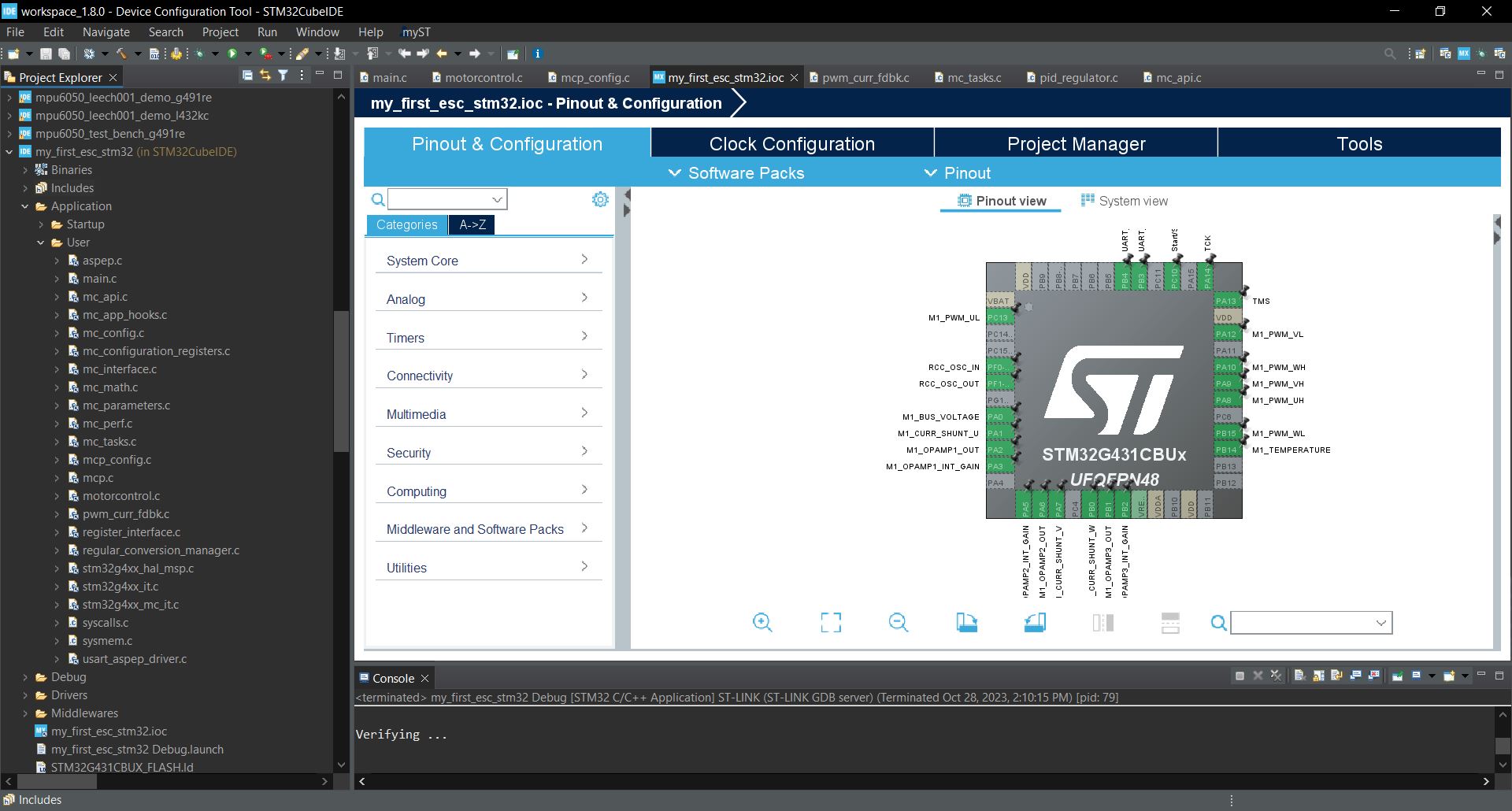Fit chip to view with best-fit icon
1512x811 pixels.
click(x=830, y=623)
